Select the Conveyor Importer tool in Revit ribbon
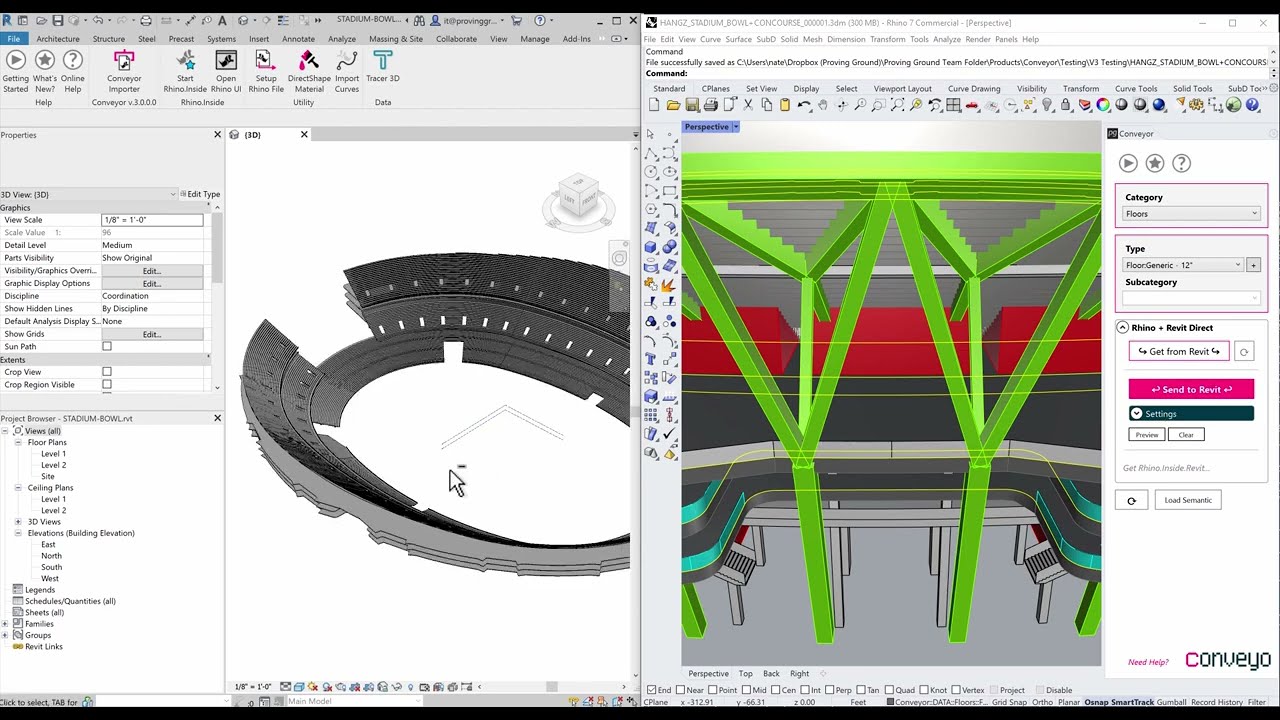The width and height of the screenshot is (1280, 720). coord(124,72)
